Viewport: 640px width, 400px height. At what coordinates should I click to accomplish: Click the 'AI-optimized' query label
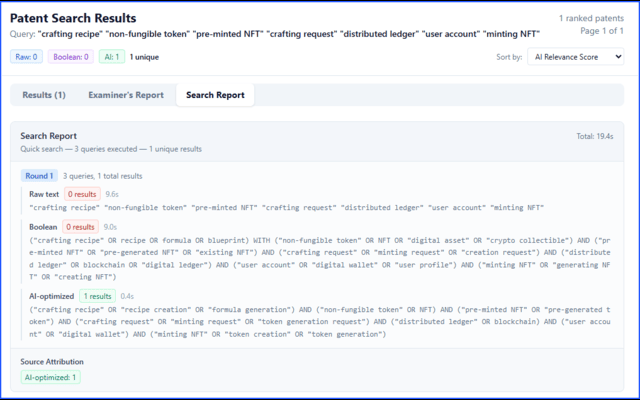tap(51, 296)
